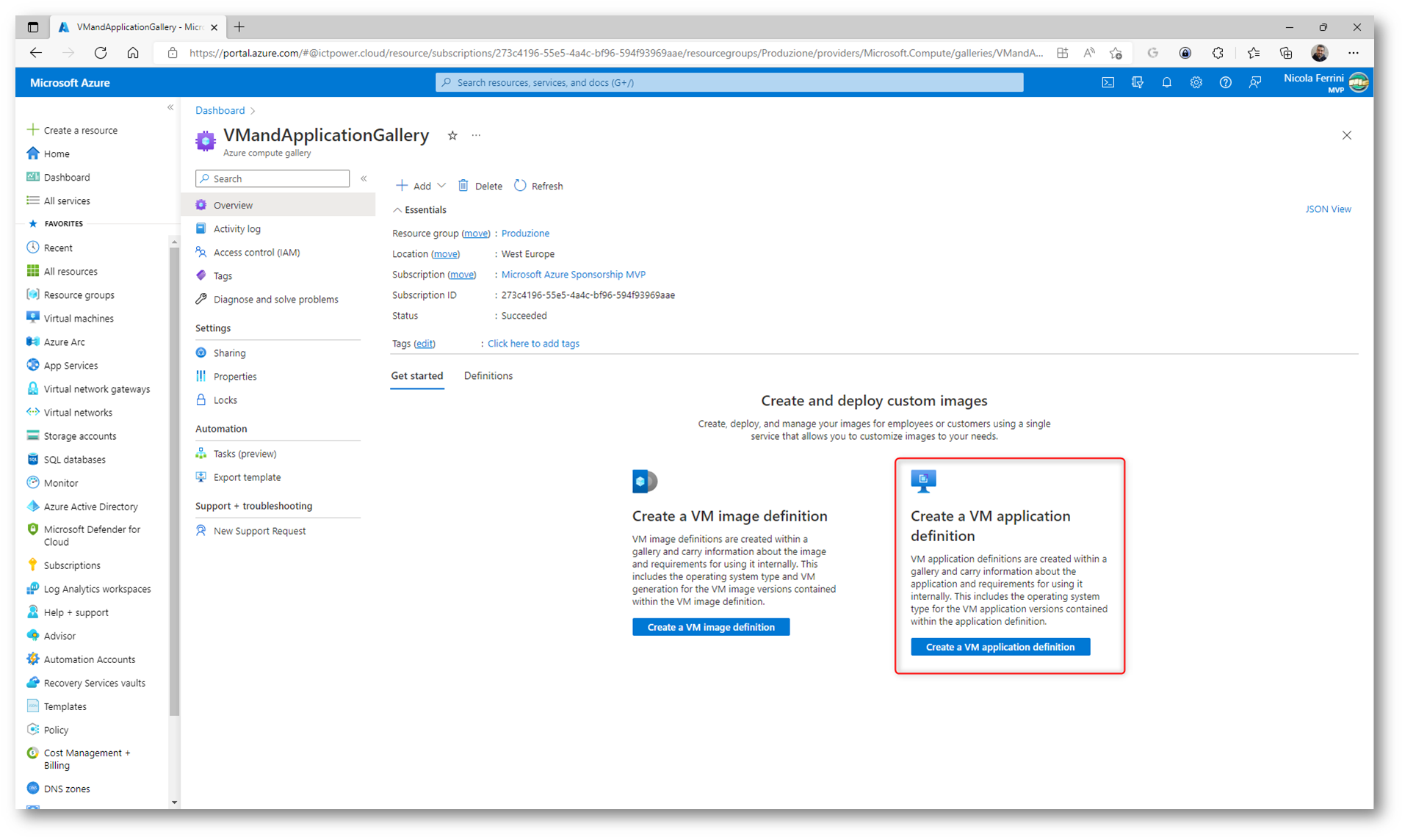Open the Directories and subscriptions filter icon
Image resolution: width=1405 pixels, height=840 pixels.
(x=1137, y=83)
